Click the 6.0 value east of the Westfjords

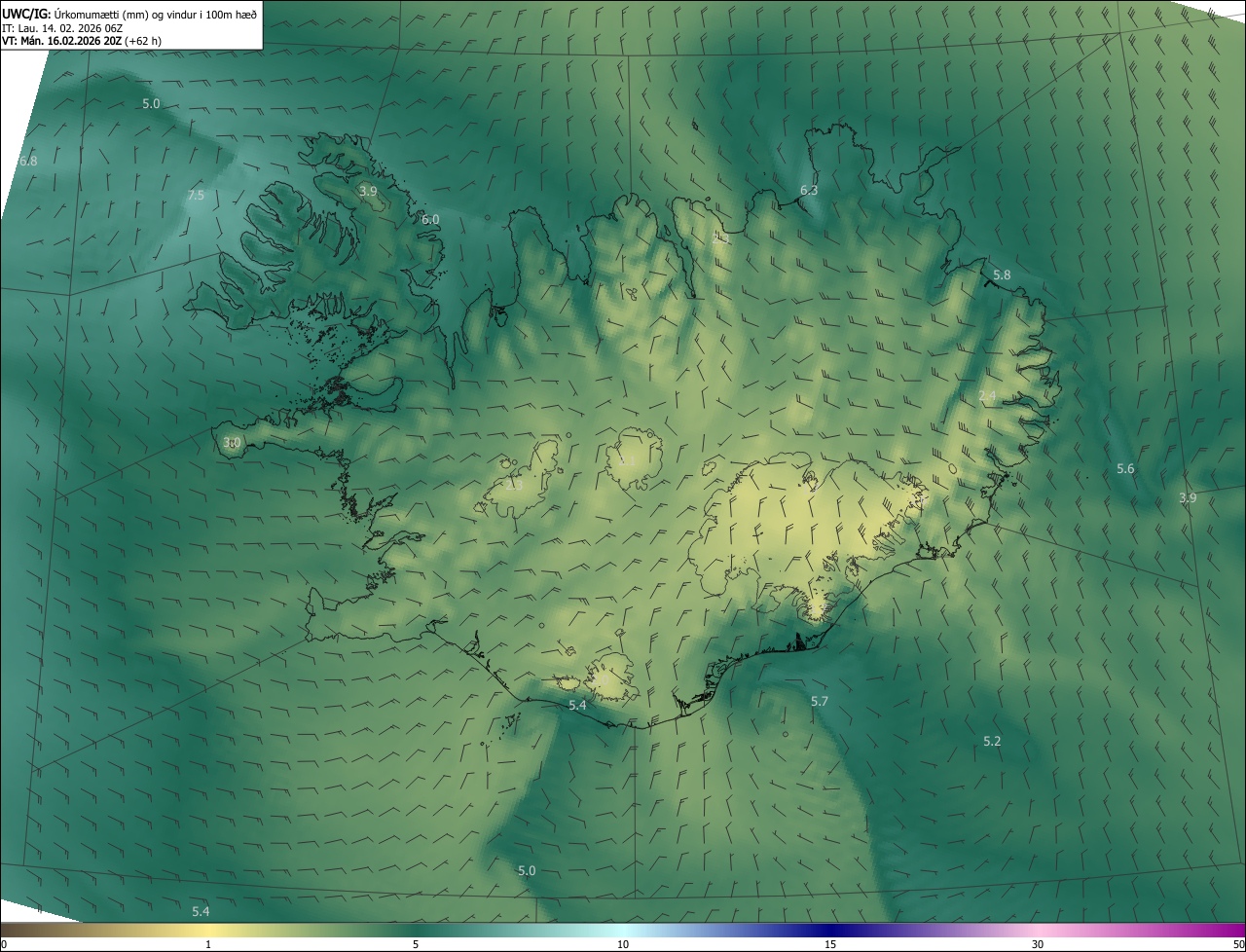point(430,220)
